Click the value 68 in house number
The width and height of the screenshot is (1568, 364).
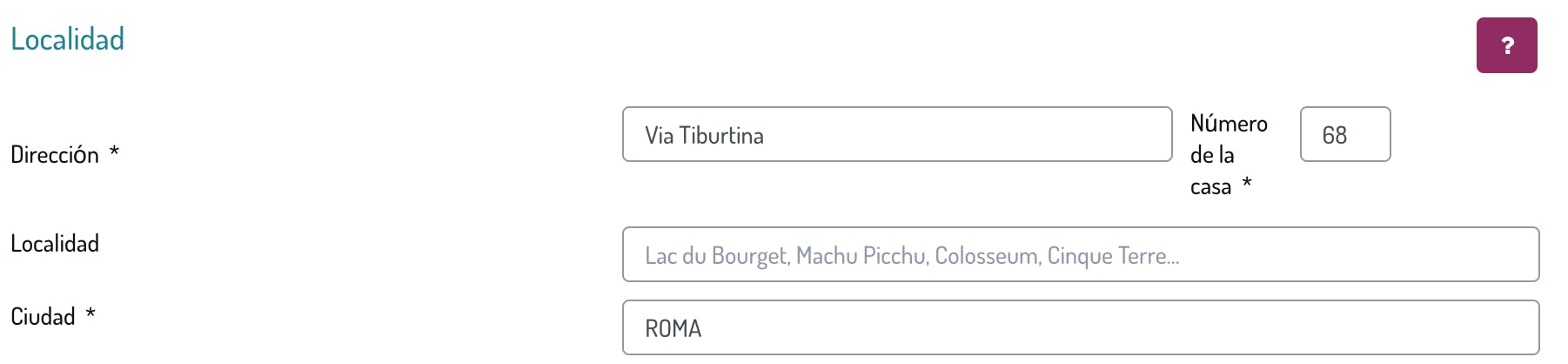point(1334,136)
